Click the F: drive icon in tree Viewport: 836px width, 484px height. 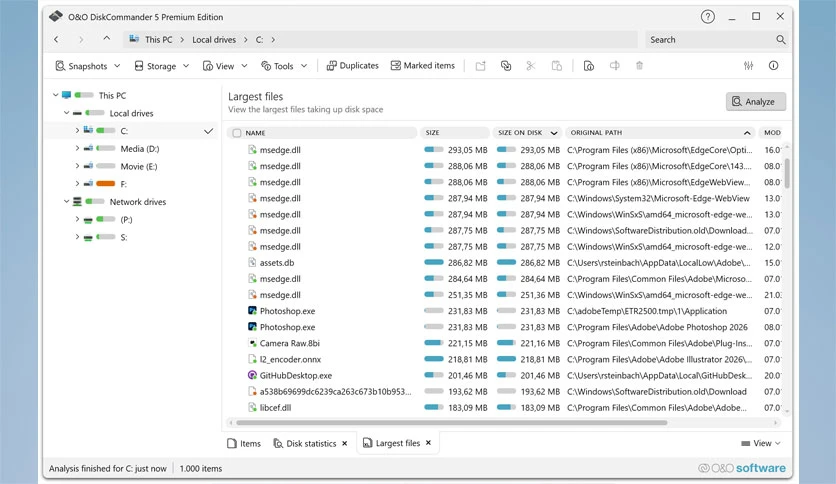pyautogui.click(x=88, y=184)
